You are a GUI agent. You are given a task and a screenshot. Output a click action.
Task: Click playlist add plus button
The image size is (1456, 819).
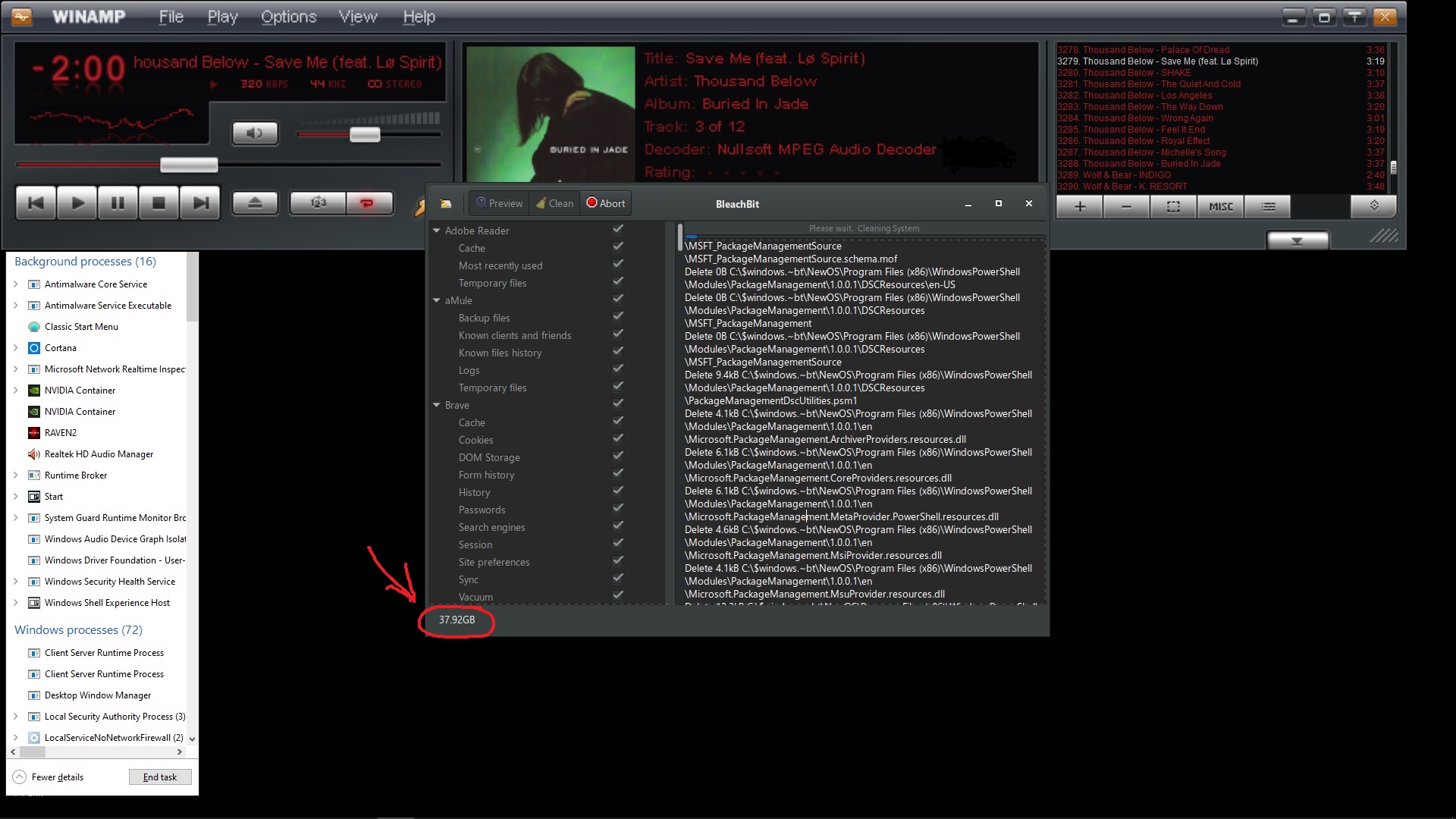tap(1079, 206)
